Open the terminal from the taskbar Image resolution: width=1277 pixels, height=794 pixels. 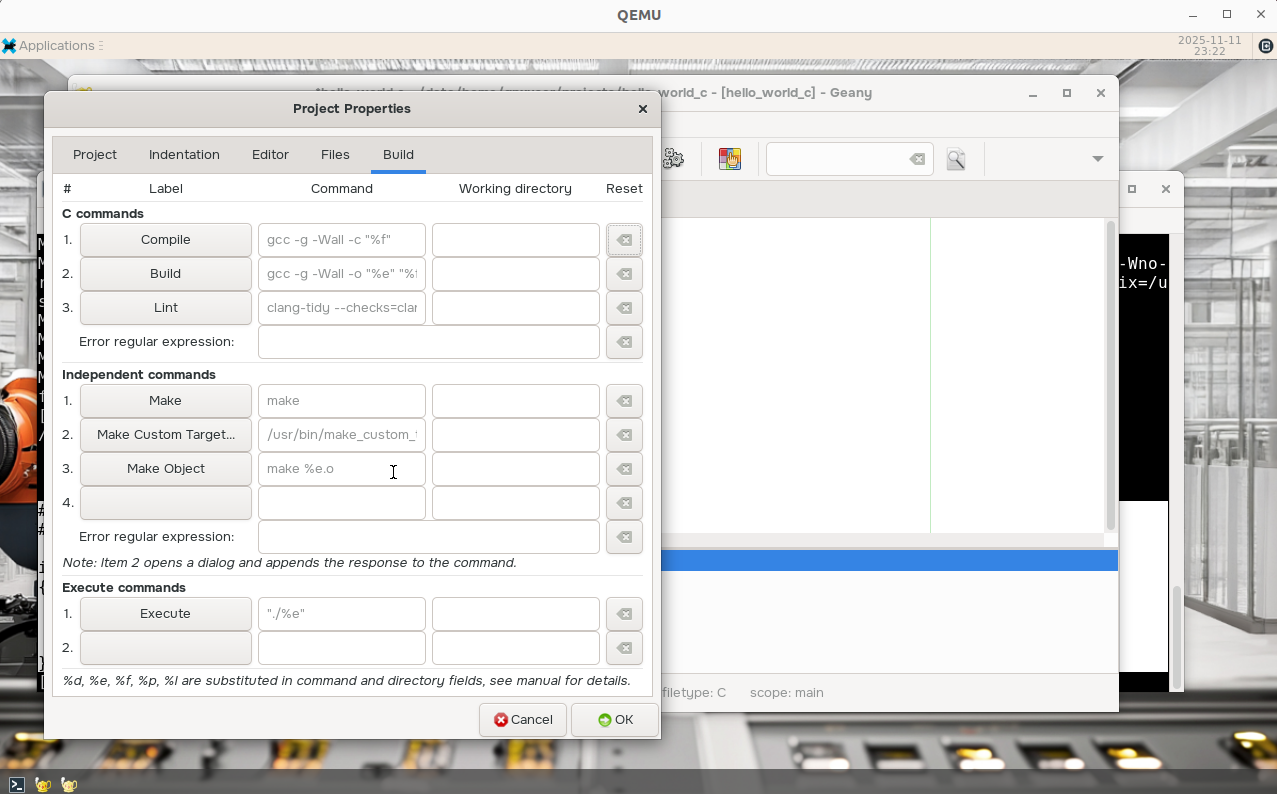click(17, 785)
